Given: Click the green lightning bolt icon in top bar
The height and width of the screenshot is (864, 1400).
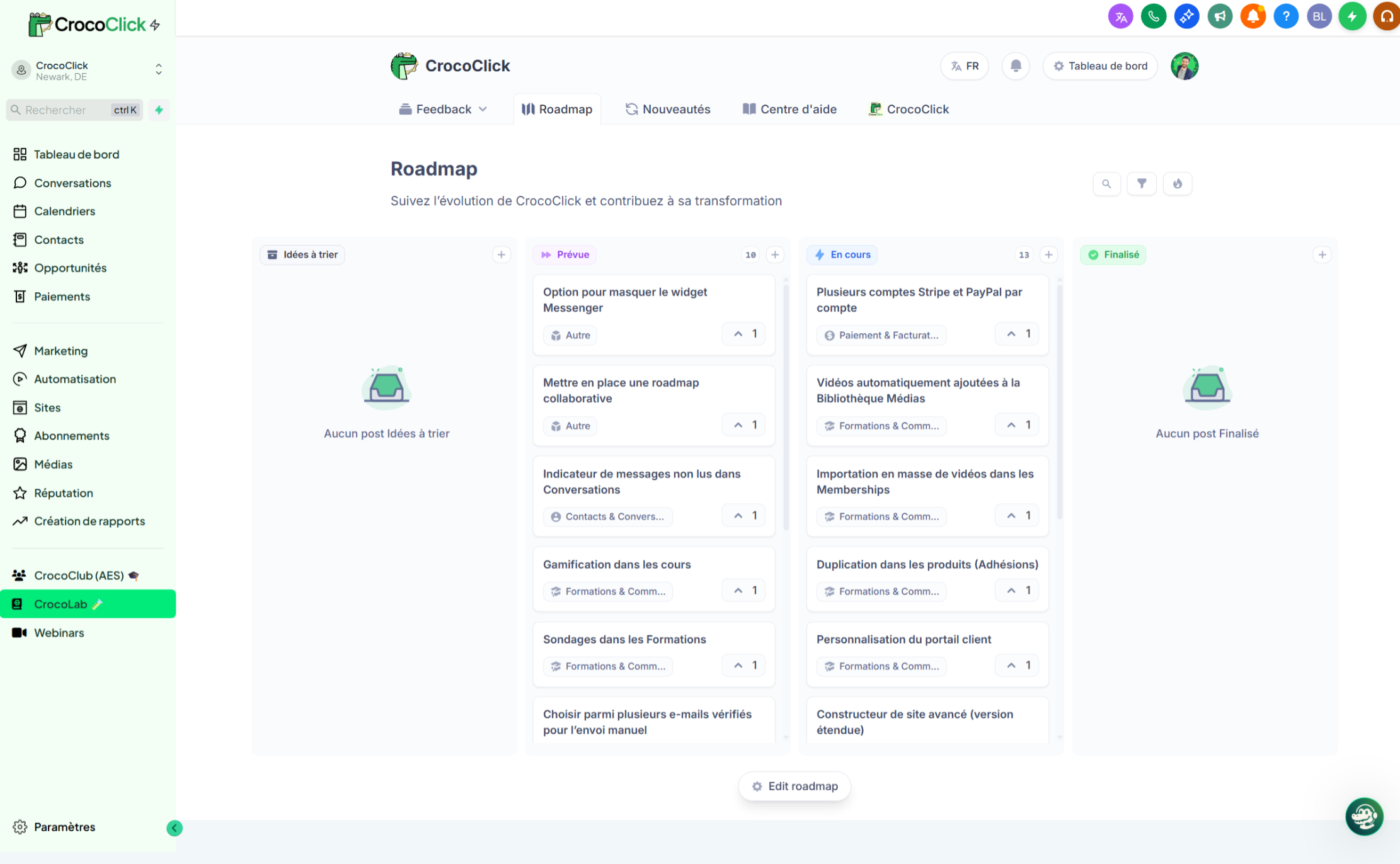Looking at the screenshot, I should (1352, 17).
